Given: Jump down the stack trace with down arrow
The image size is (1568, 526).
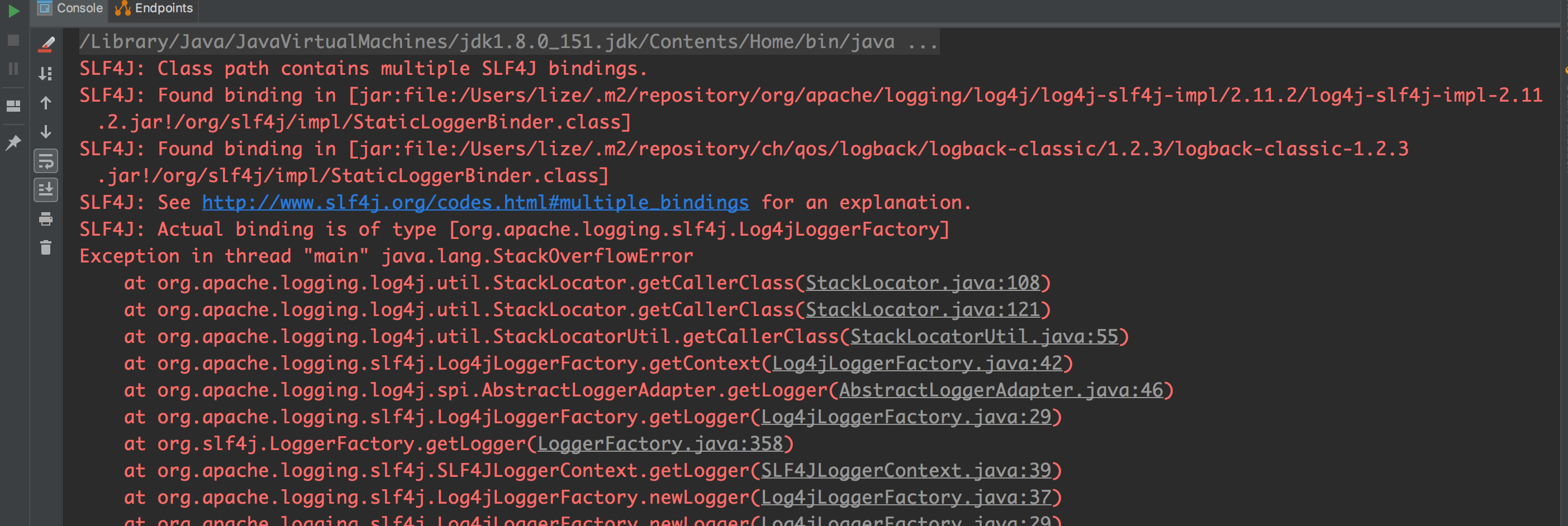Looking at the screenshot, I should [46, 131].
